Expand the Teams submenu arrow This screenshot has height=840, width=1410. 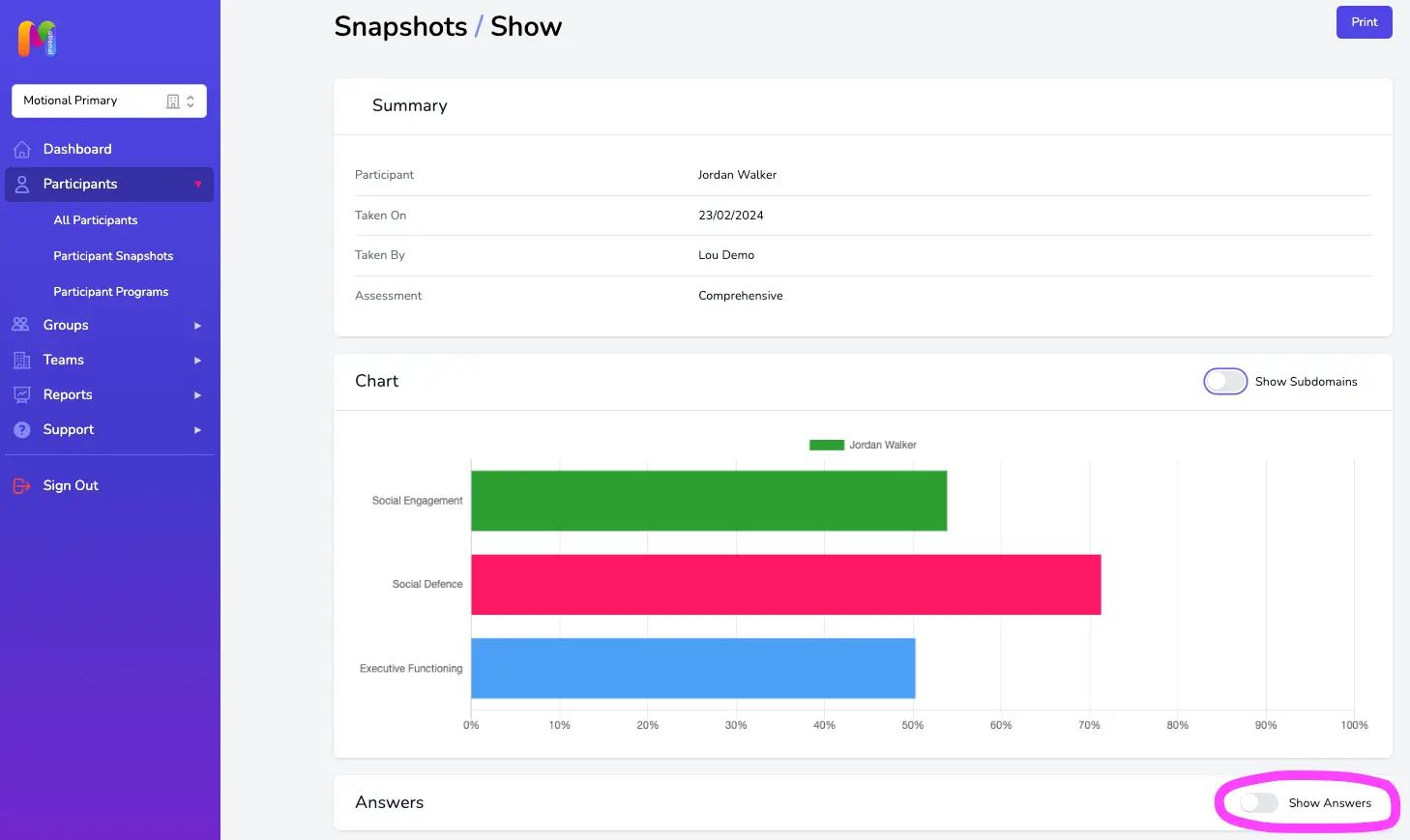coord(197,361)
